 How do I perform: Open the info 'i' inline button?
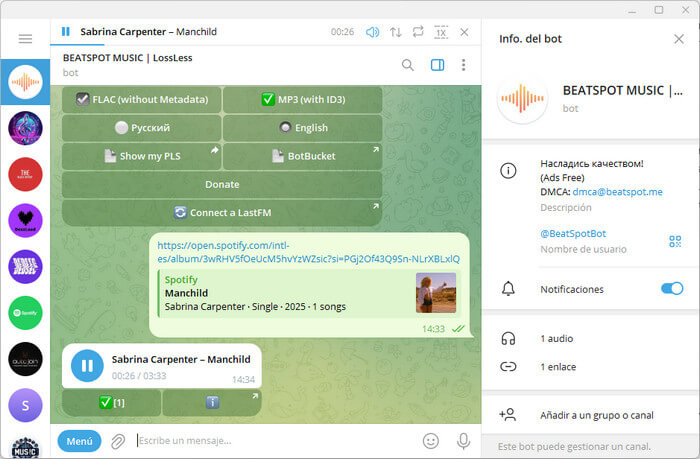(x=212, y=403)
